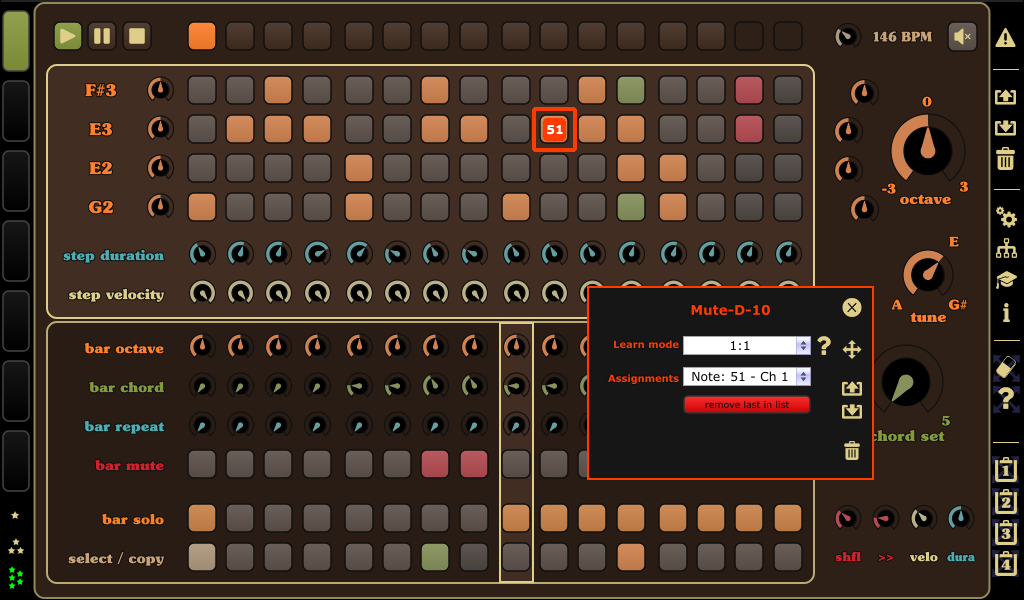Select clipboard 1 icon
The image size is (1024, 600).
(1006, 469)
